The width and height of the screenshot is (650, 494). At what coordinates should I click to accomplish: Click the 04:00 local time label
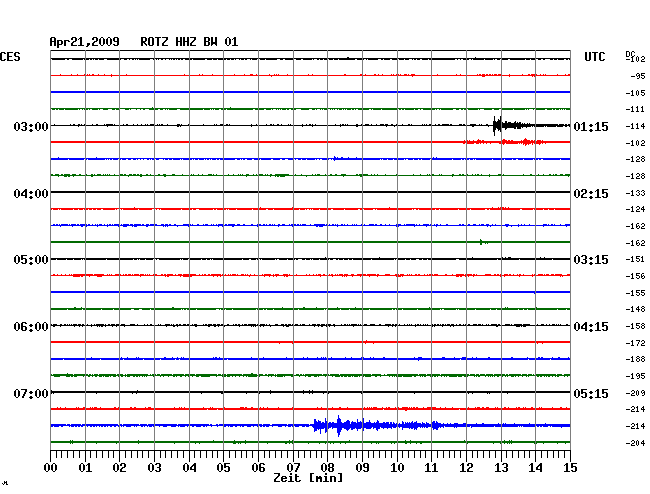tap(31, 194)
